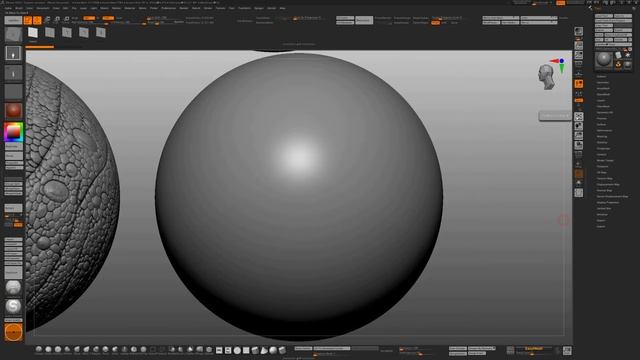The image size is (640, 360).
Task: Expand the Deformation sub-palette
Action: point(604,131)
